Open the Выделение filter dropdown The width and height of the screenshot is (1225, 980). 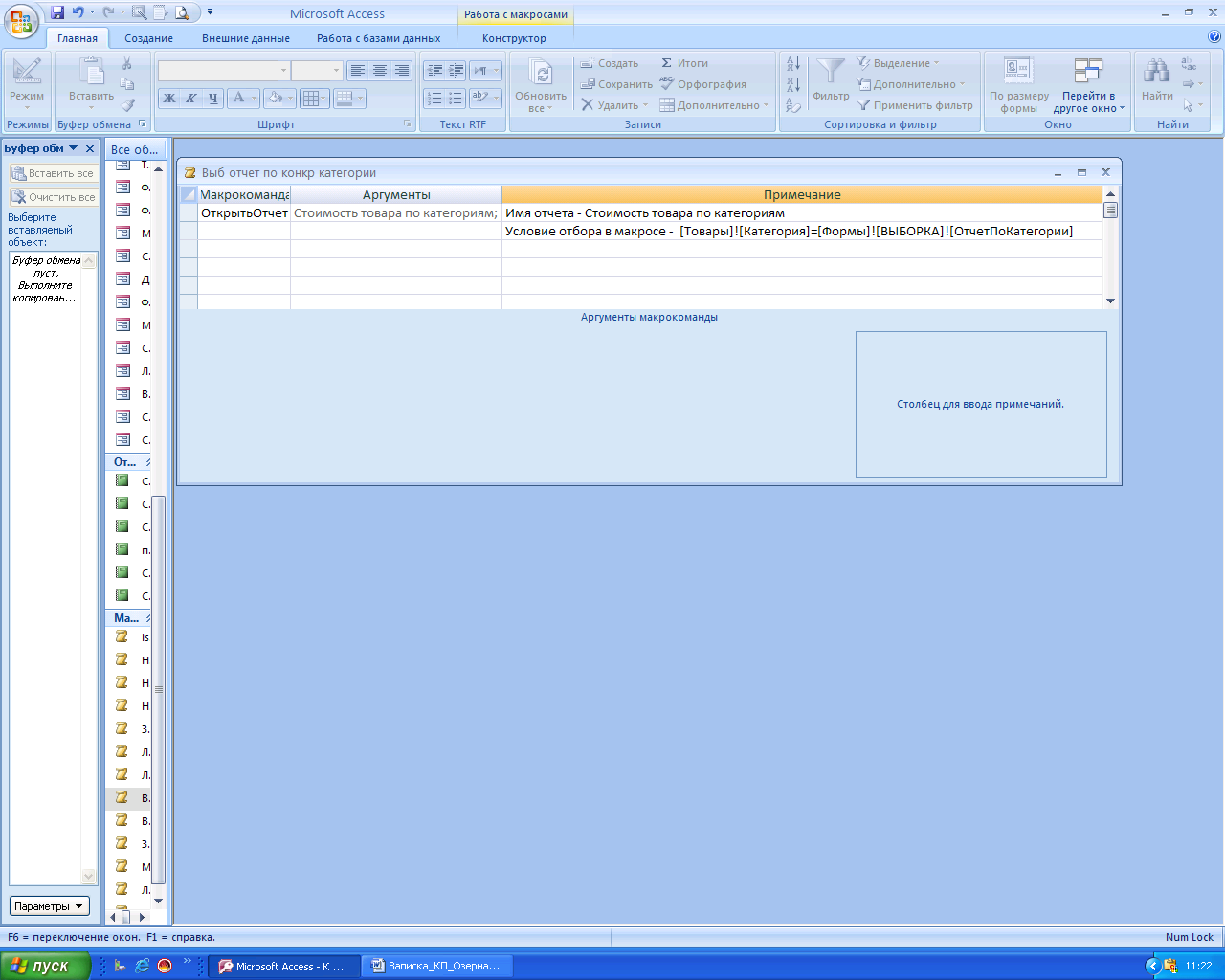898,63
